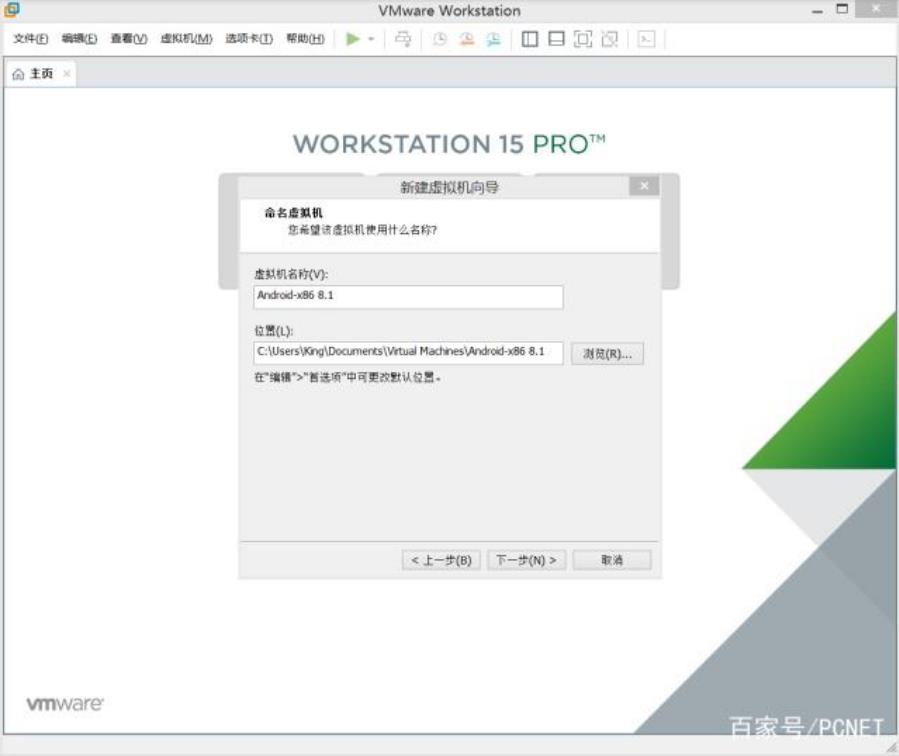The width and height of the screenshot is (899, 756).
Task: Select the 主页 tab
Action: point(41,74)
